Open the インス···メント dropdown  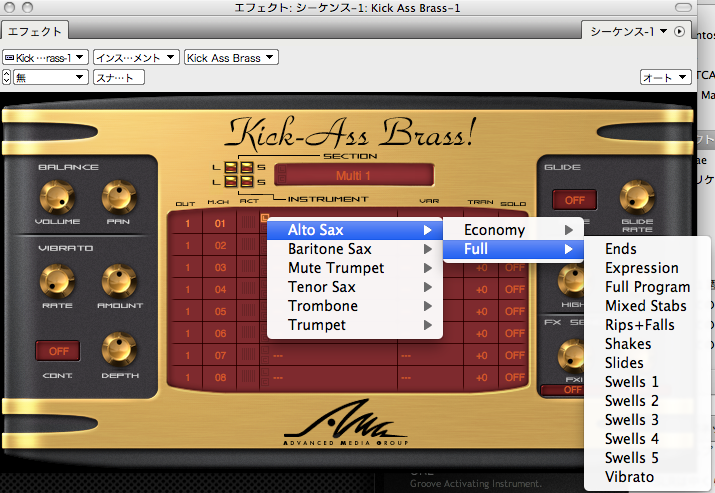click(136, 57)
